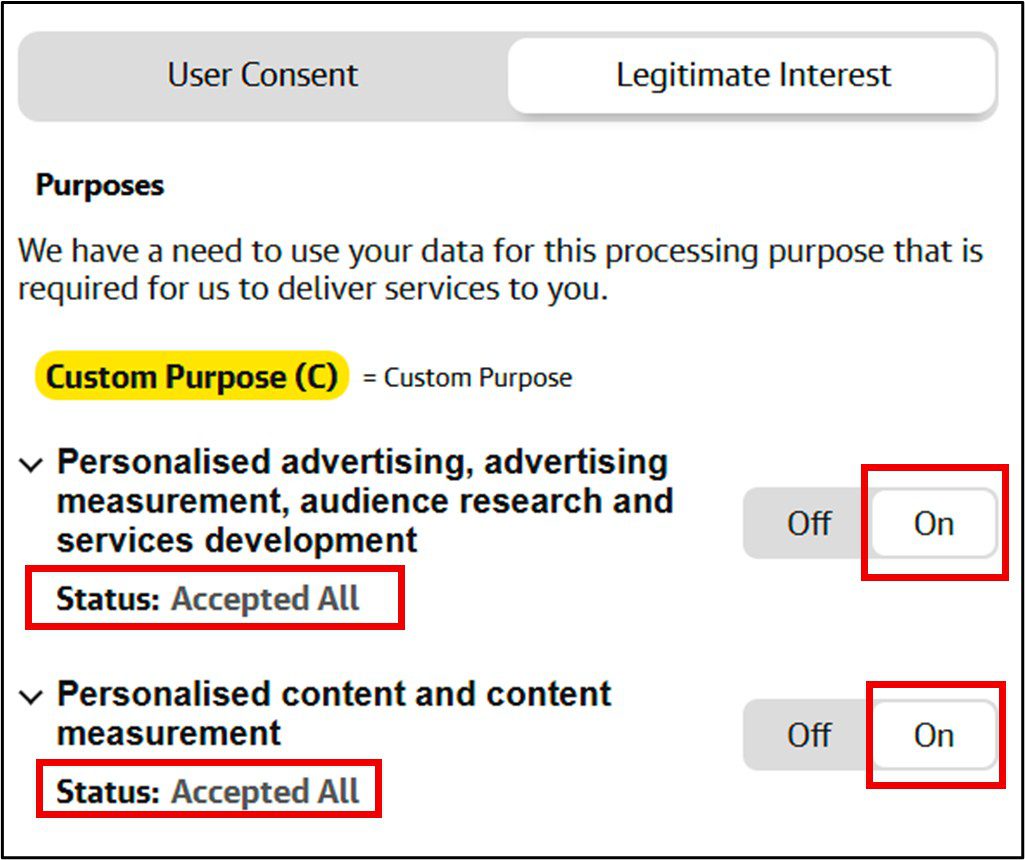
Task: Click "Accepted All" under Personalised advertising
Action: click(x=265, y=599)
